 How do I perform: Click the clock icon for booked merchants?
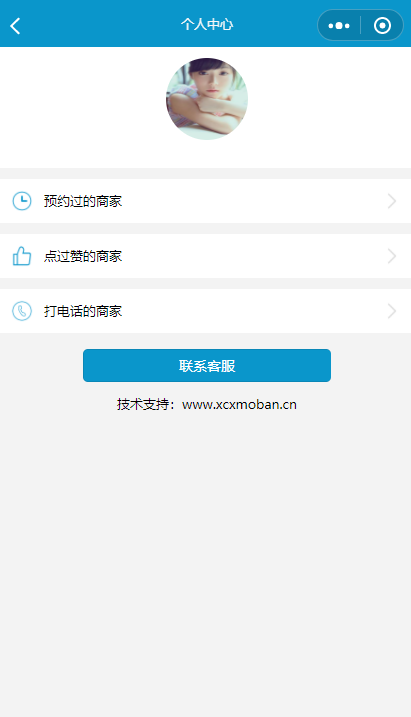pyautogui.click(x=21, y=201)
